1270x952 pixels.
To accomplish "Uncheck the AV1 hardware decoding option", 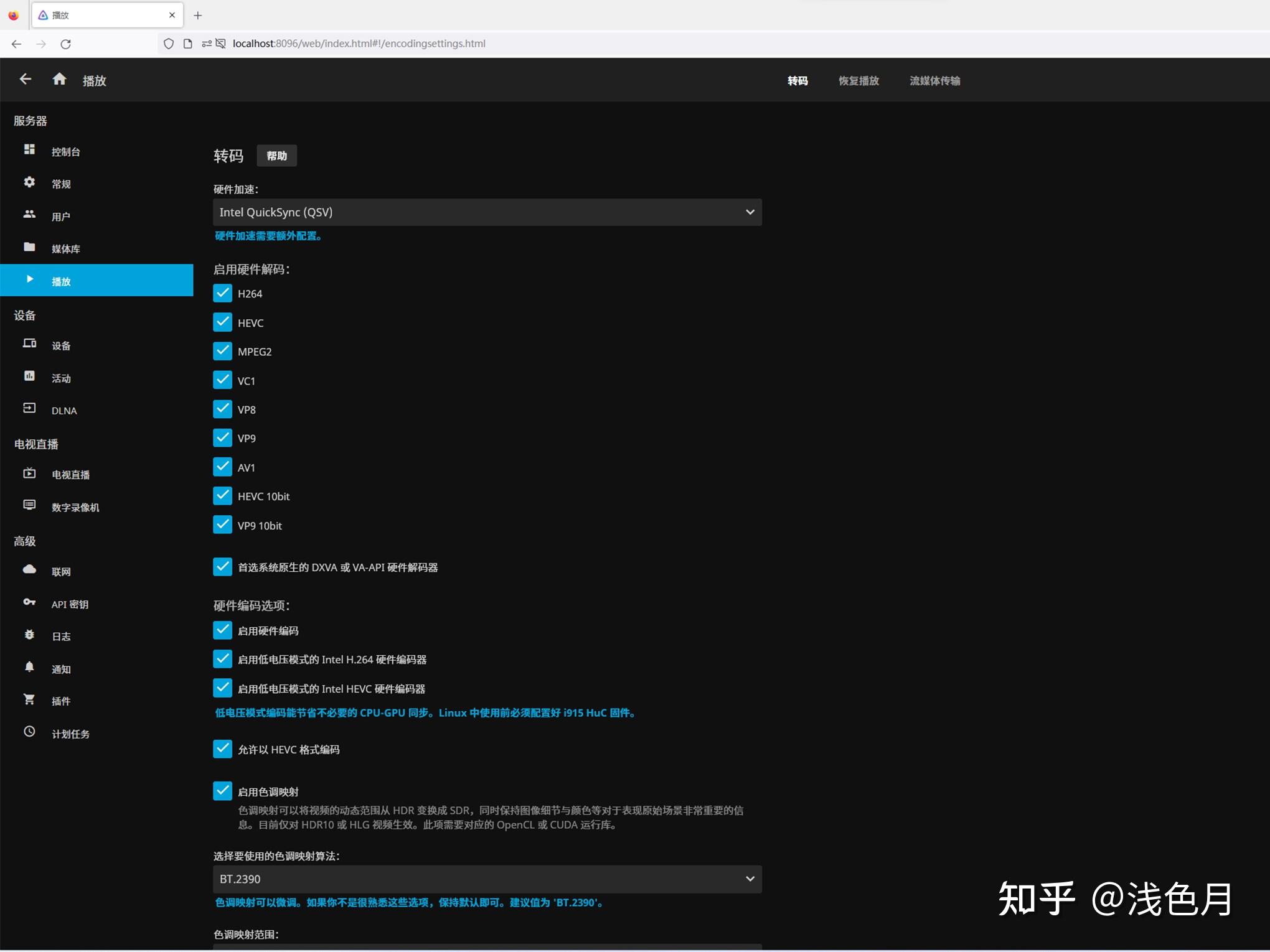I will [222, 467].
